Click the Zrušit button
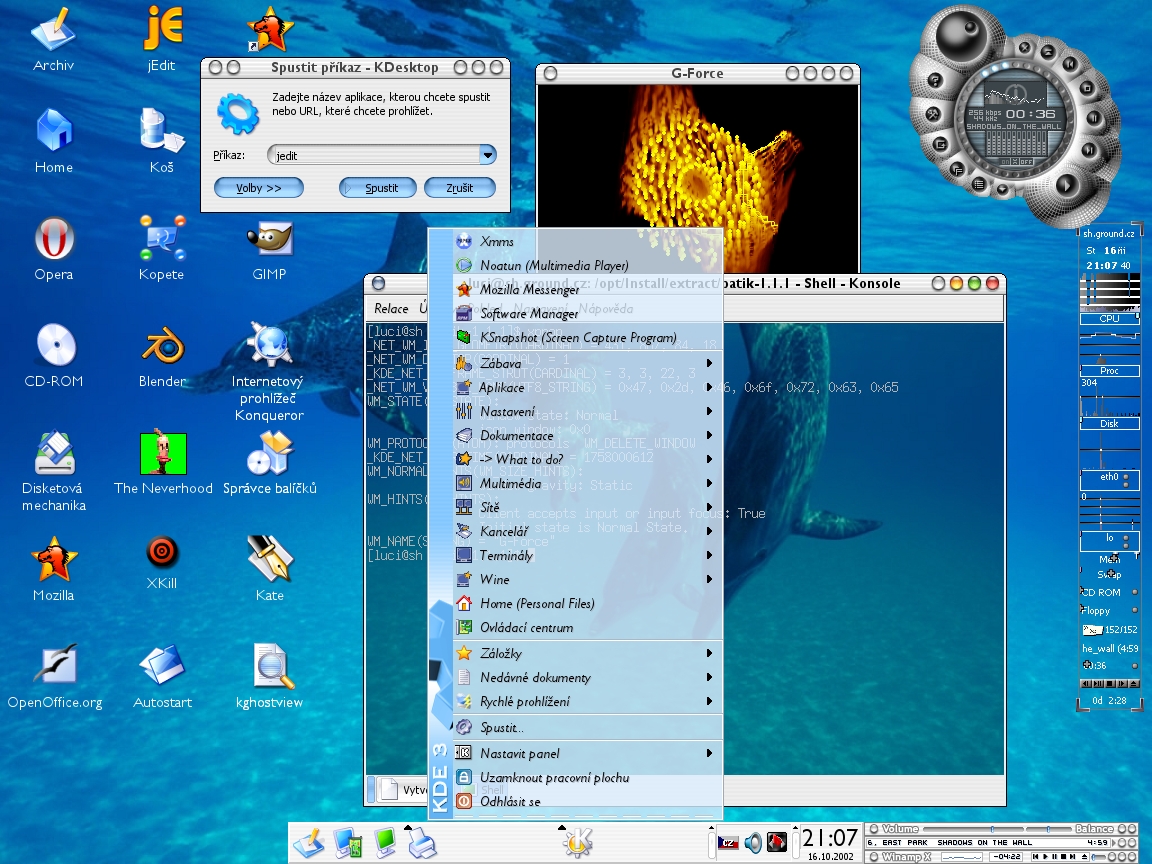1152x864 pixels. pyautogui.click(x=460, y=188)
